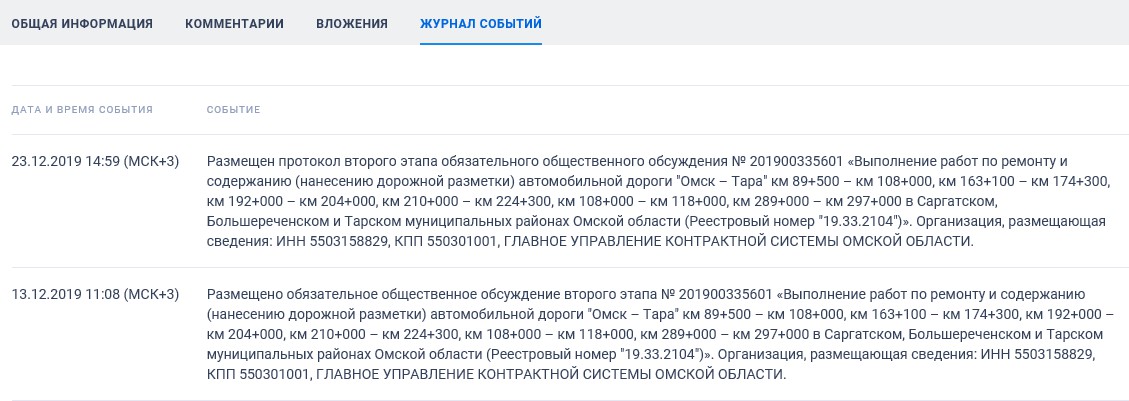Click КПП 550301001 in the 13.12.2019 event
The image size is (1129, 401).
tap(258, 374)
